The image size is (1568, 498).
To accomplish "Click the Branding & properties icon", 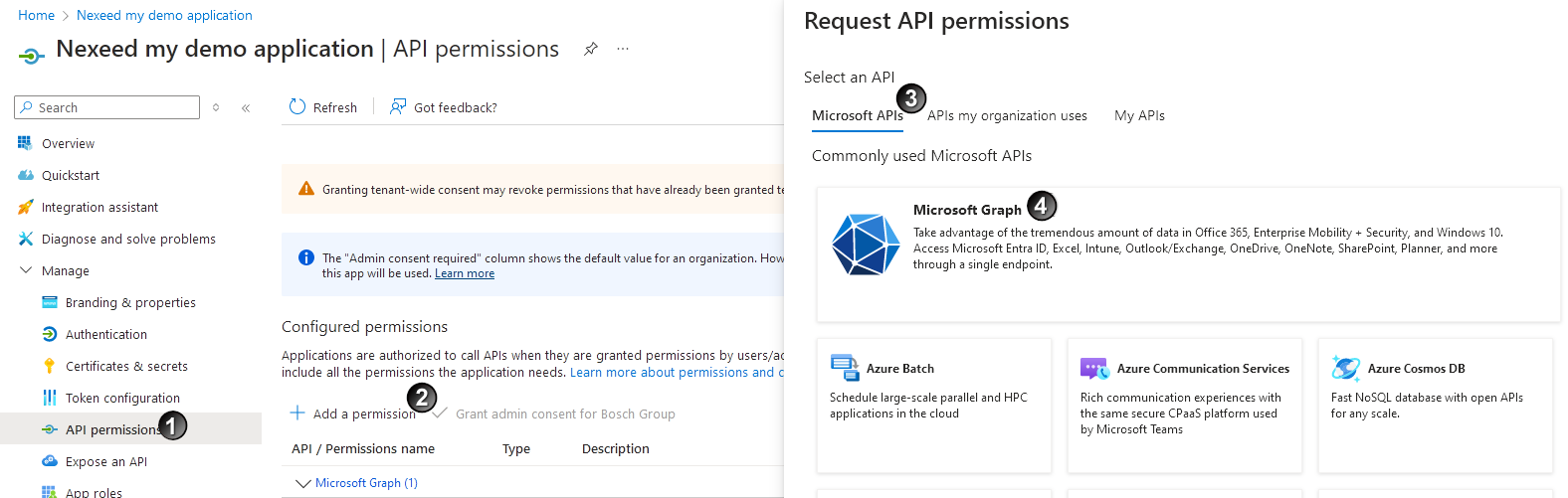I will tap(49, 302).
